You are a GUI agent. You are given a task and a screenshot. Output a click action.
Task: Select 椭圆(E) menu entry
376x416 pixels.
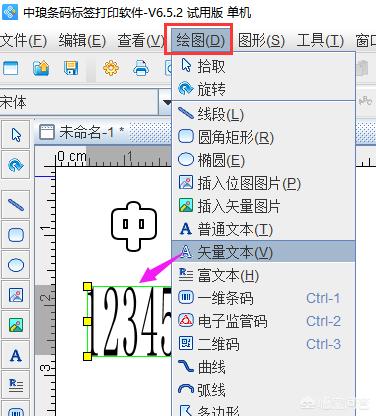pyautogui.click(x=263, y=160)
